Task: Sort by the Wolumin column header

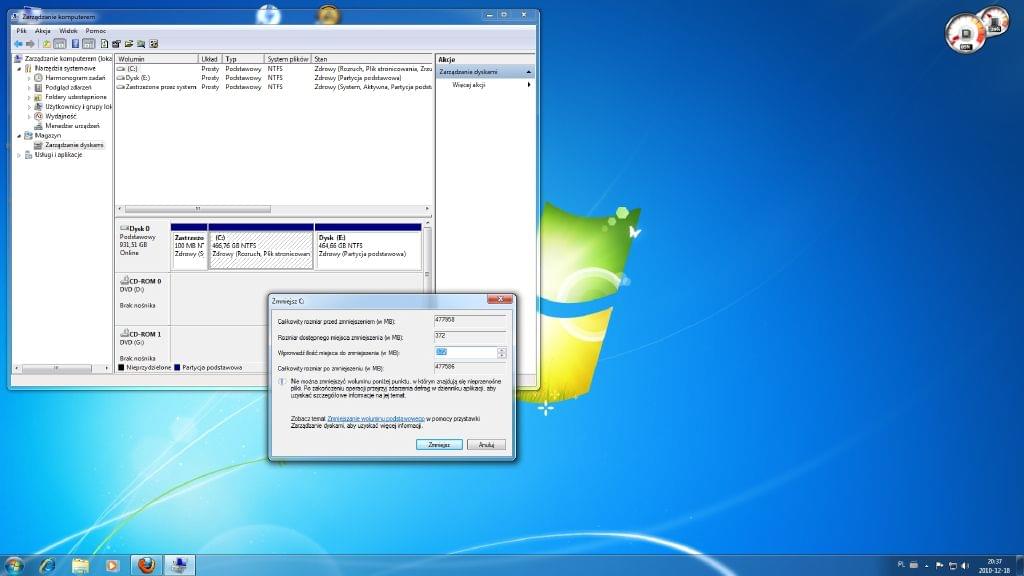Action: pos(157,59)
